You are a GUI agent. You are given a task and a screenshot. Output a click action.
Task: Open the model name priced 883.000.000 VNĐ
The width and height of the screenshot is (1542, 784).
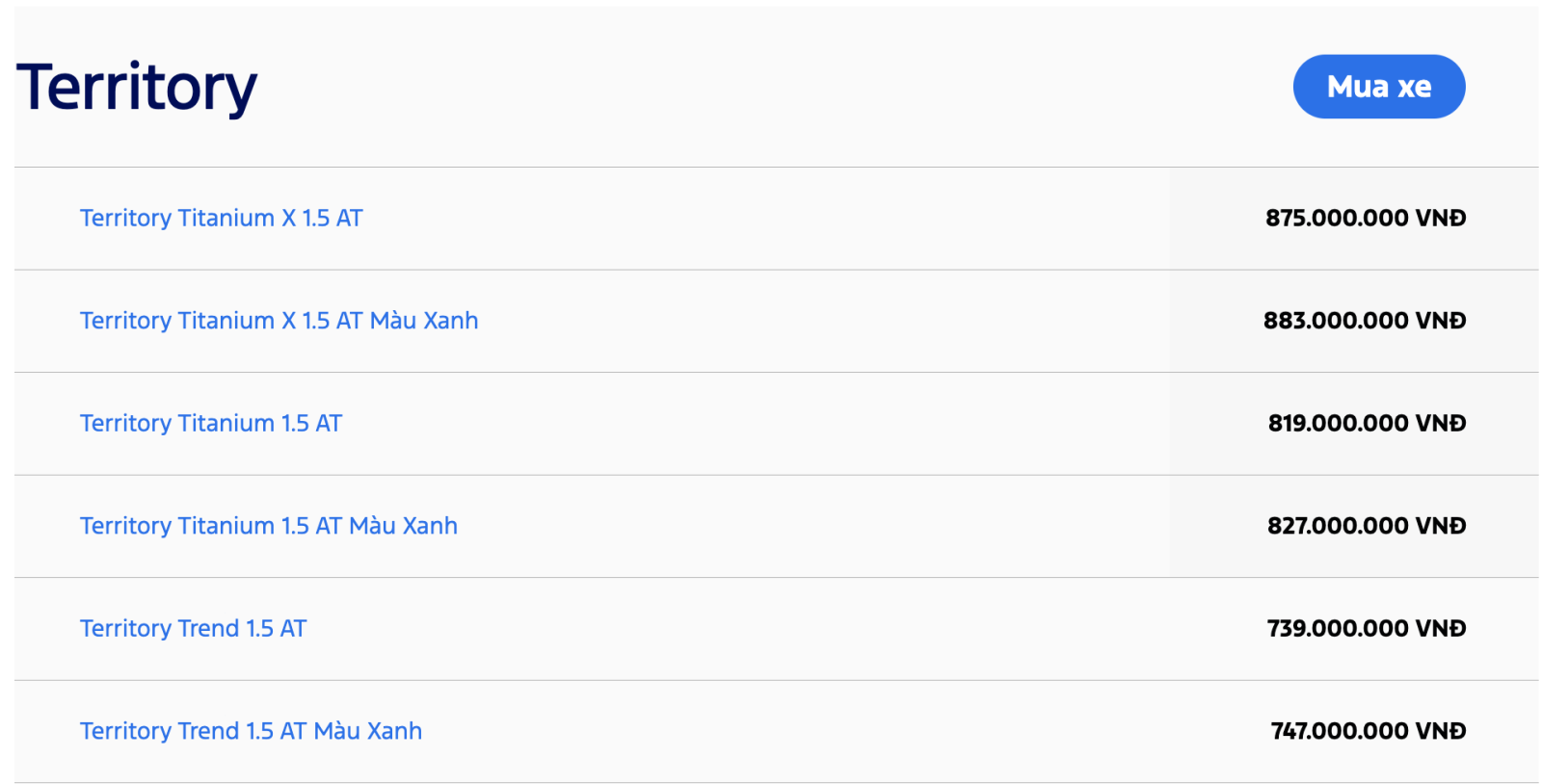[279, 321]
